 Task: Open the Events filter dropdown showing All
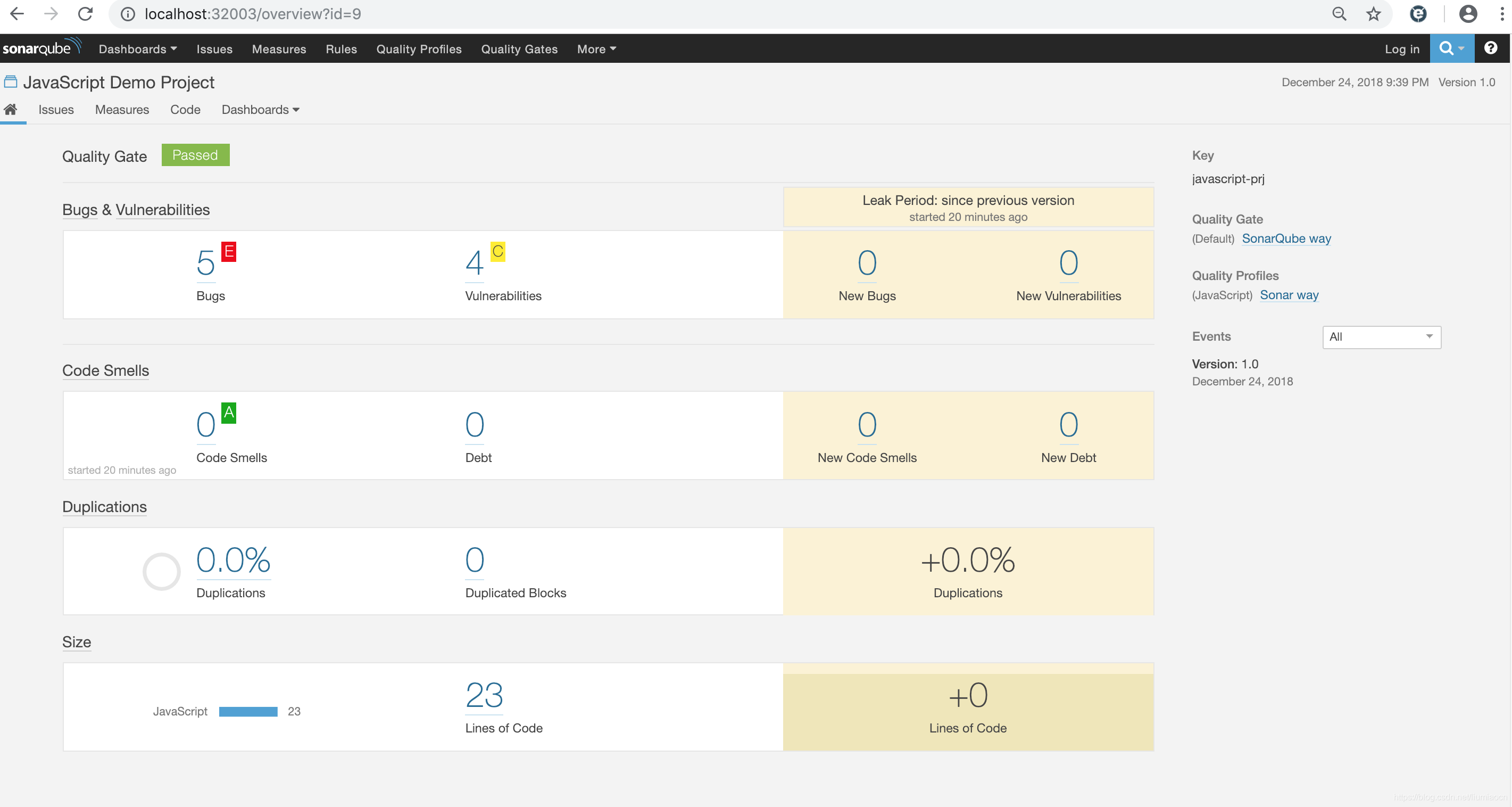click(x=1381, y=336)
